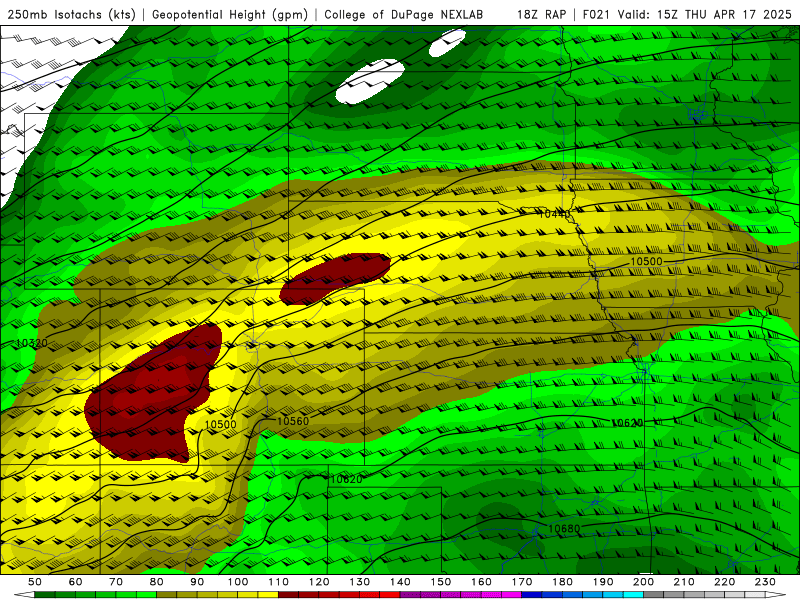Click the 10680 height contour label

click(564, 529)
